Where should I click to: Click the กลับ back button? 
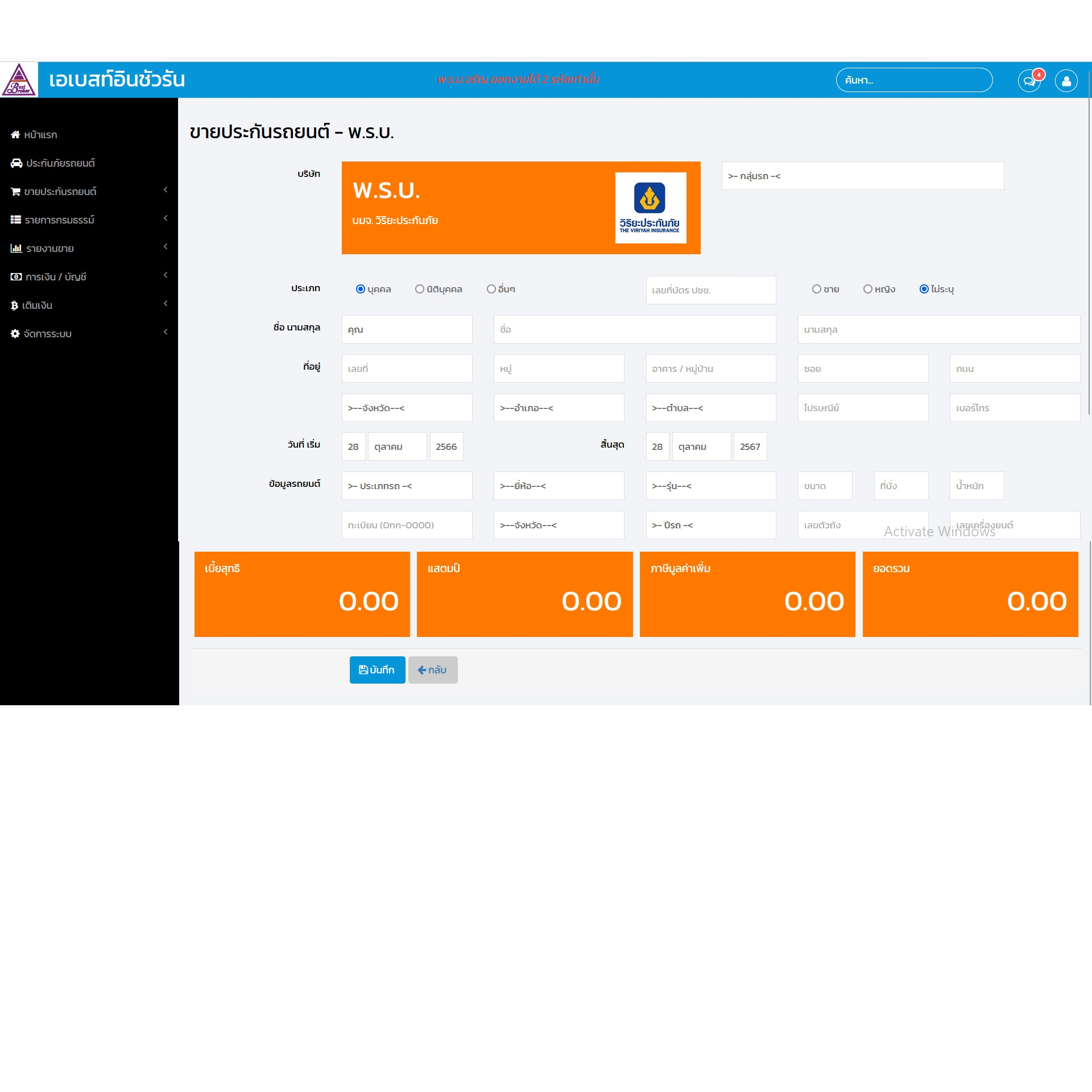click(432, 670)
